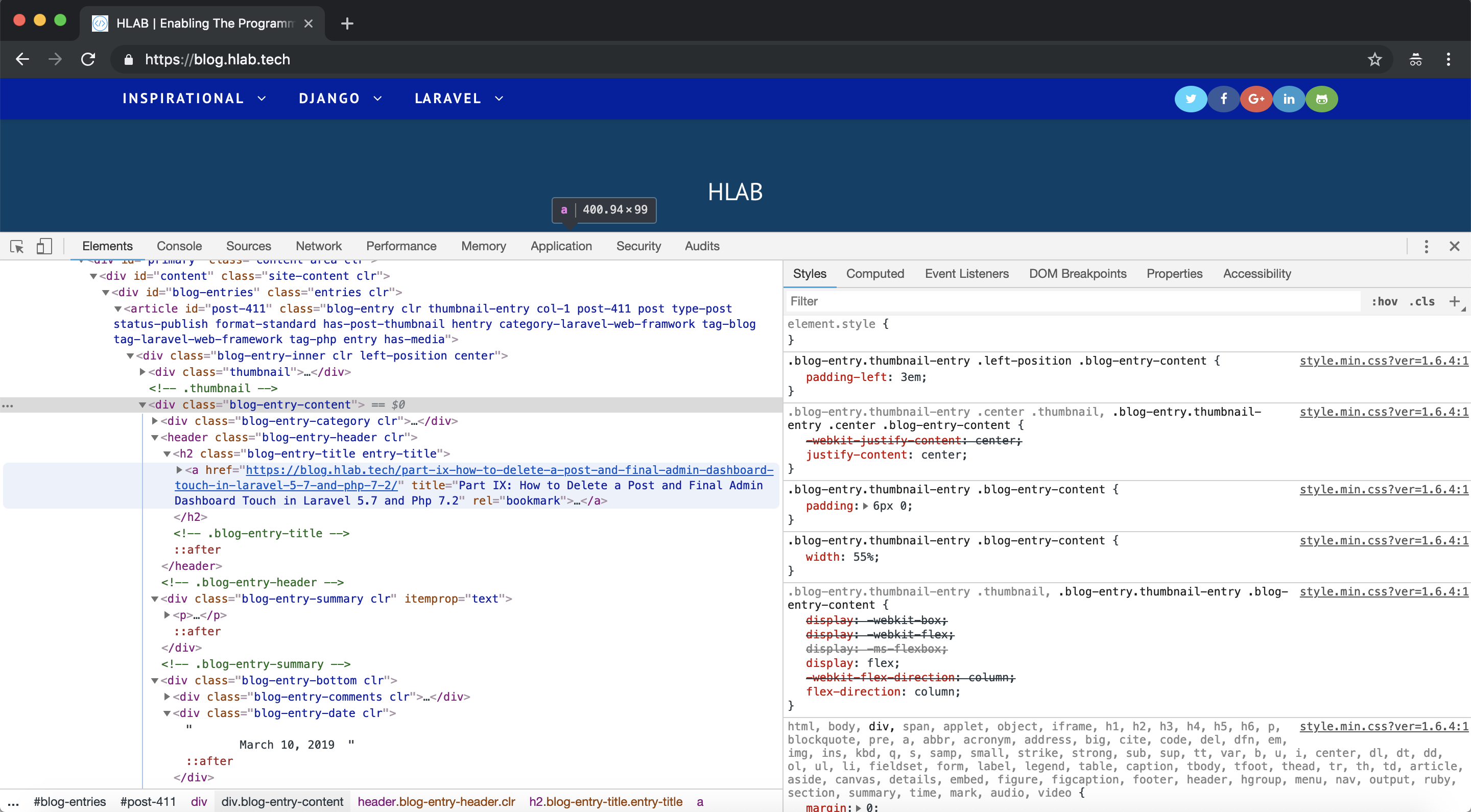Collapse the blog-entry-content div node
1471x812 pixels.
pyautogui.click(x=143, y=405)
